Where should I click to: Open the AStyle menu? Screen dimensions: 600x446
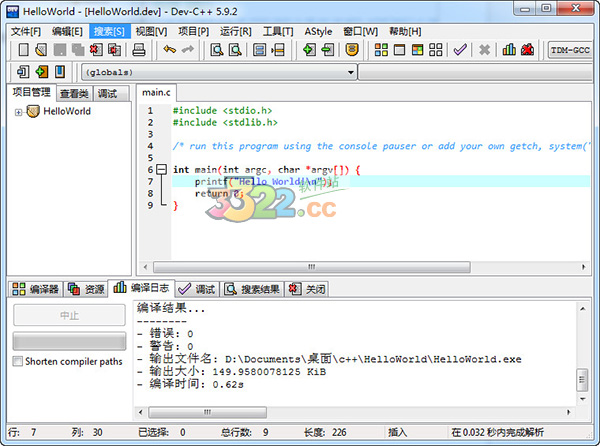318,31
